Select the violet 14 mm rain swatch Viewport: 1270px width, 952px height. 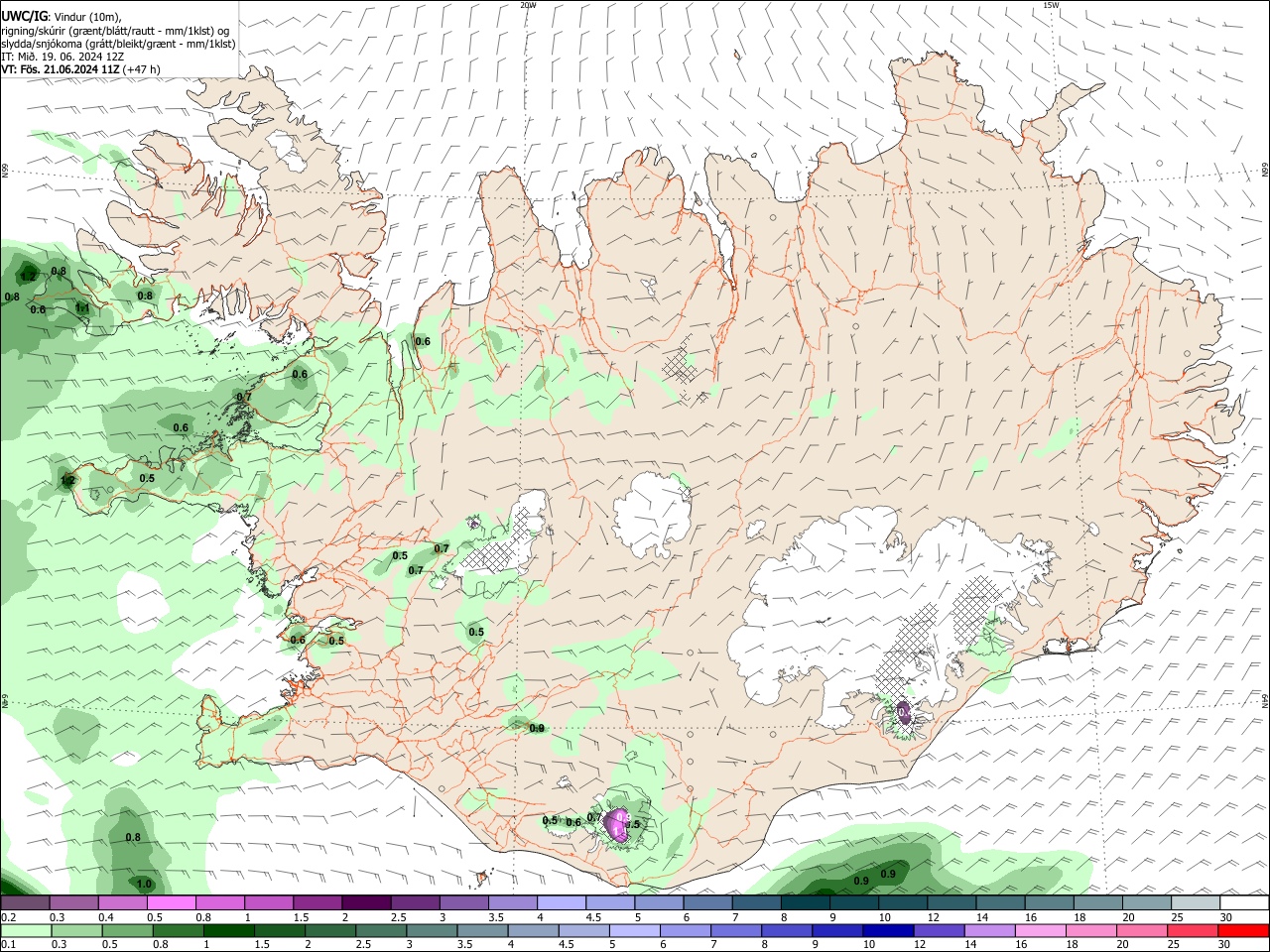tap(990, 931)
